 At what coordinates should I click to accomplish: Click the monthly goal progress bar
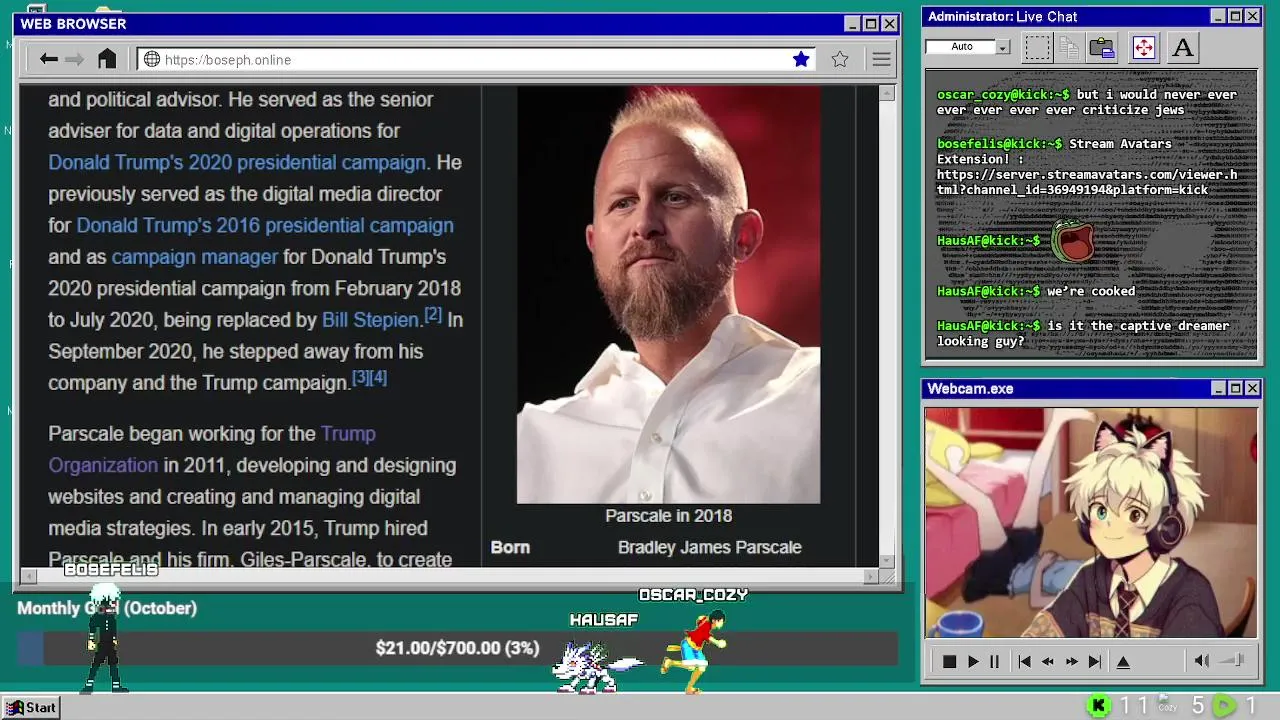(x=457, y=648)
